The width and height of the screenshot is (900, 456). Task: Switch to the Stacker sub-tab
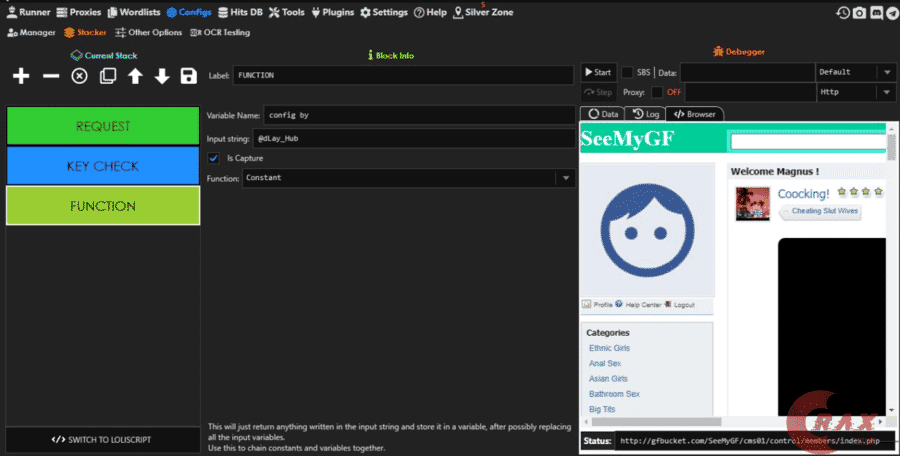85,33
